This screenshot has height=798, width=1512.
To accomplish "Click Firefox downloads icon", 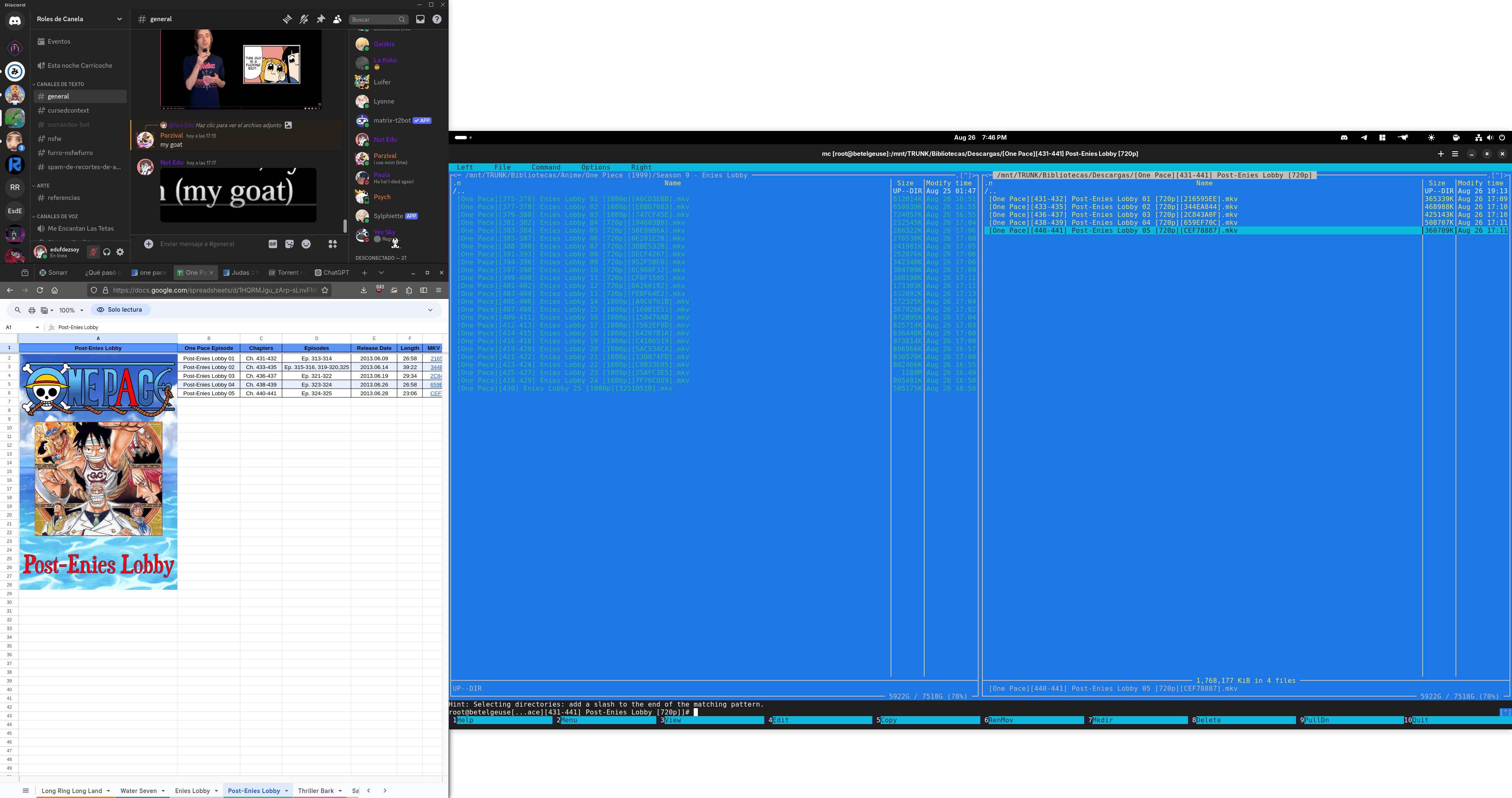I will 363,290.
